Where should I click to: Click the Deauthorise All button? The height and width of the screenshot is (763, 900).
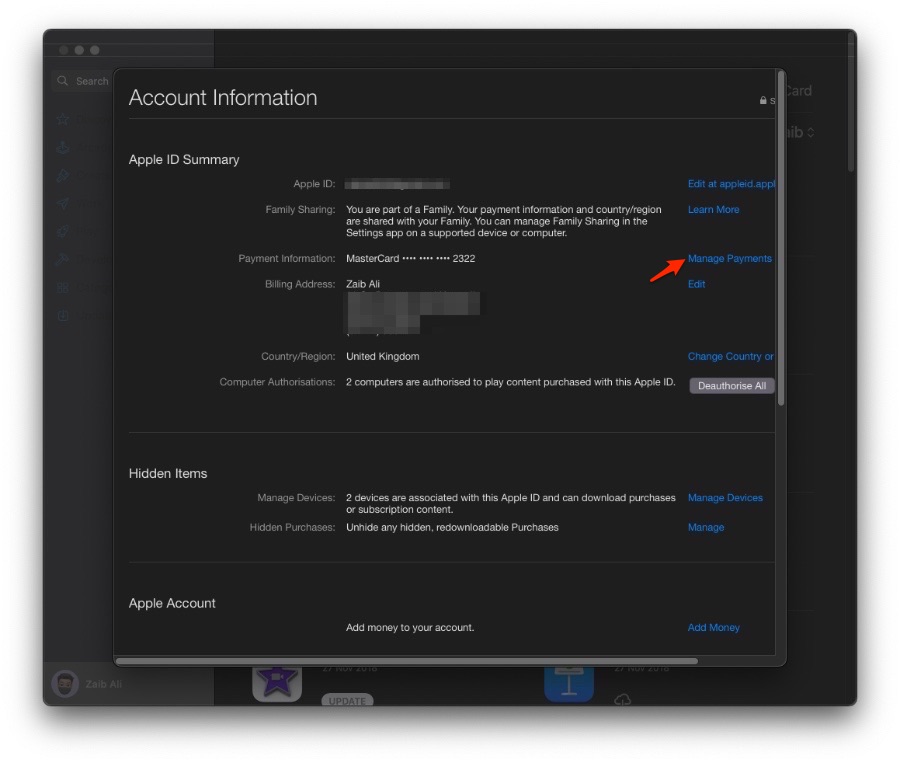732,386
